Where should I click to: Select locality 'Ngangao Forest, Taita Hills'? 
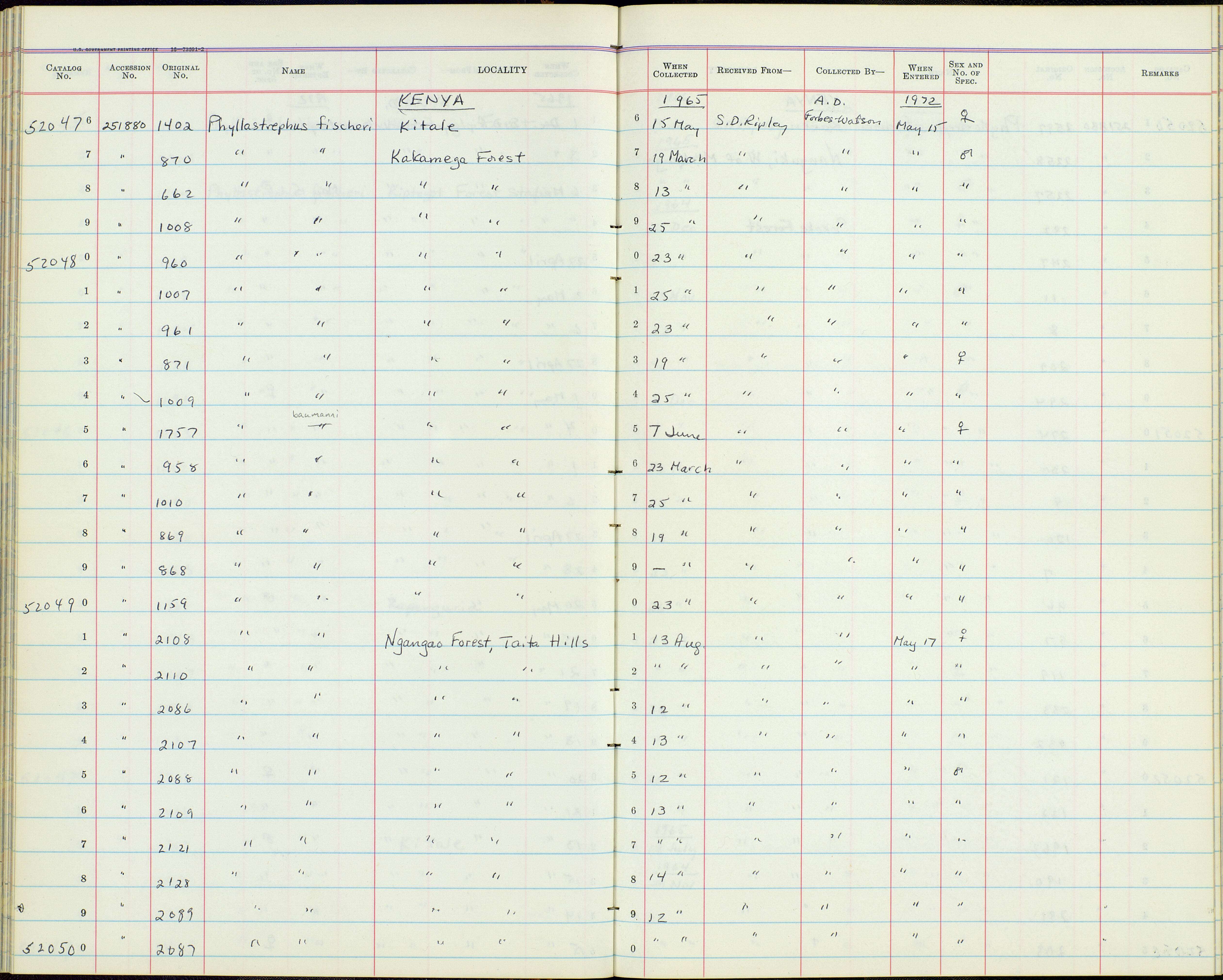tap(486, 643)
